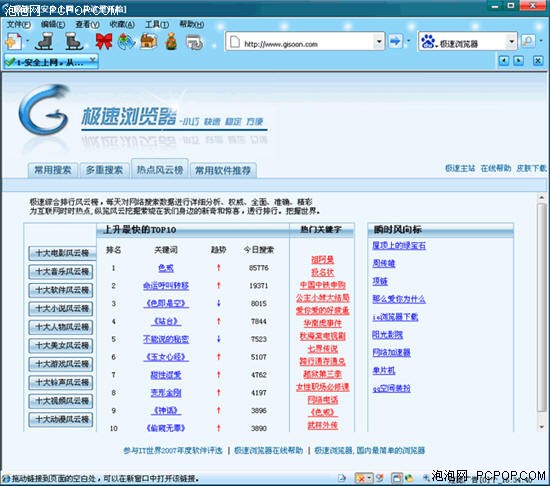Click the page vertical scrollbar down arrow
550x486 pixels.
[542, 427]
